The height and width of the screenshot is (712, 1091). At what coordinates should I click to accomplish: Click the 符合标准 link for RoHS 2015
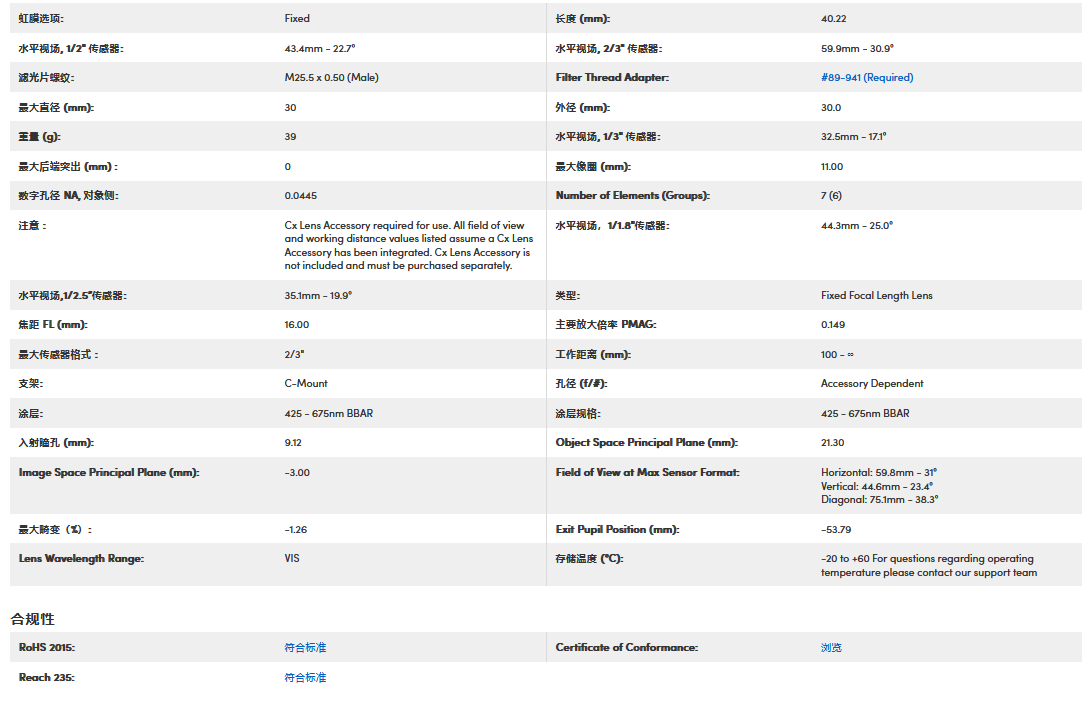[x=305, y=648]
